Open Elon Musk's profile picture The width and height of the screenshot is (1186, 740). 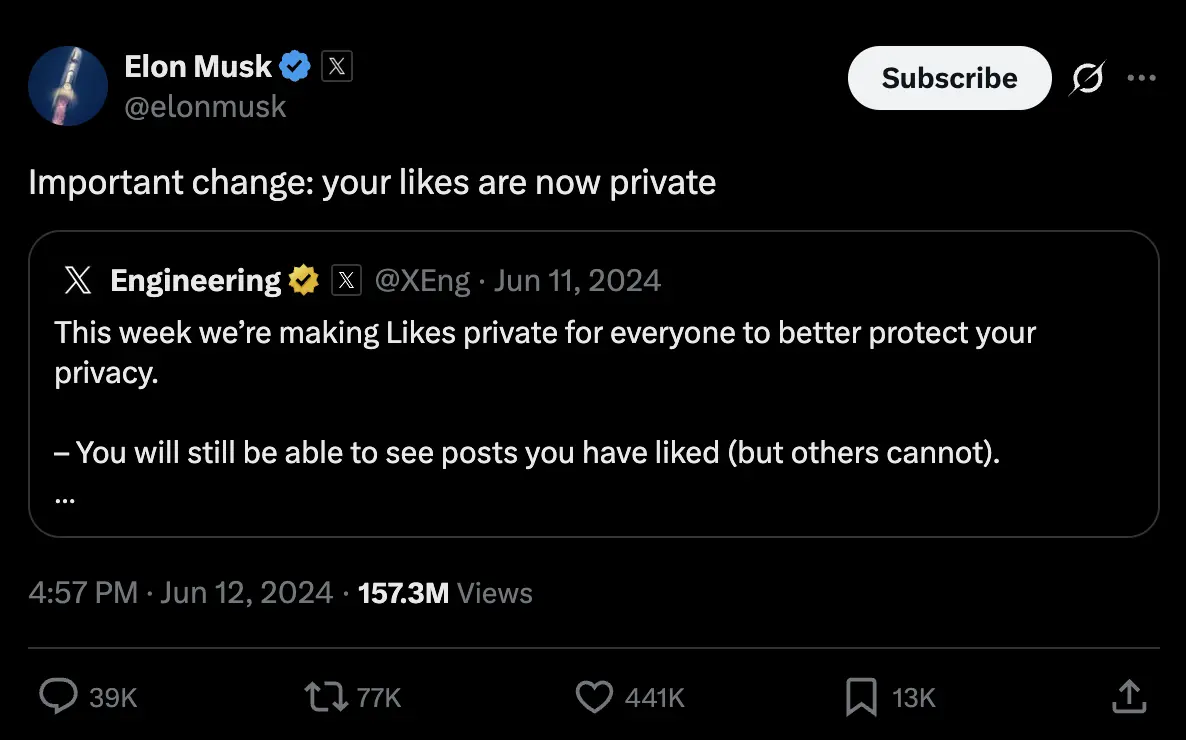[x=68, y=86]
